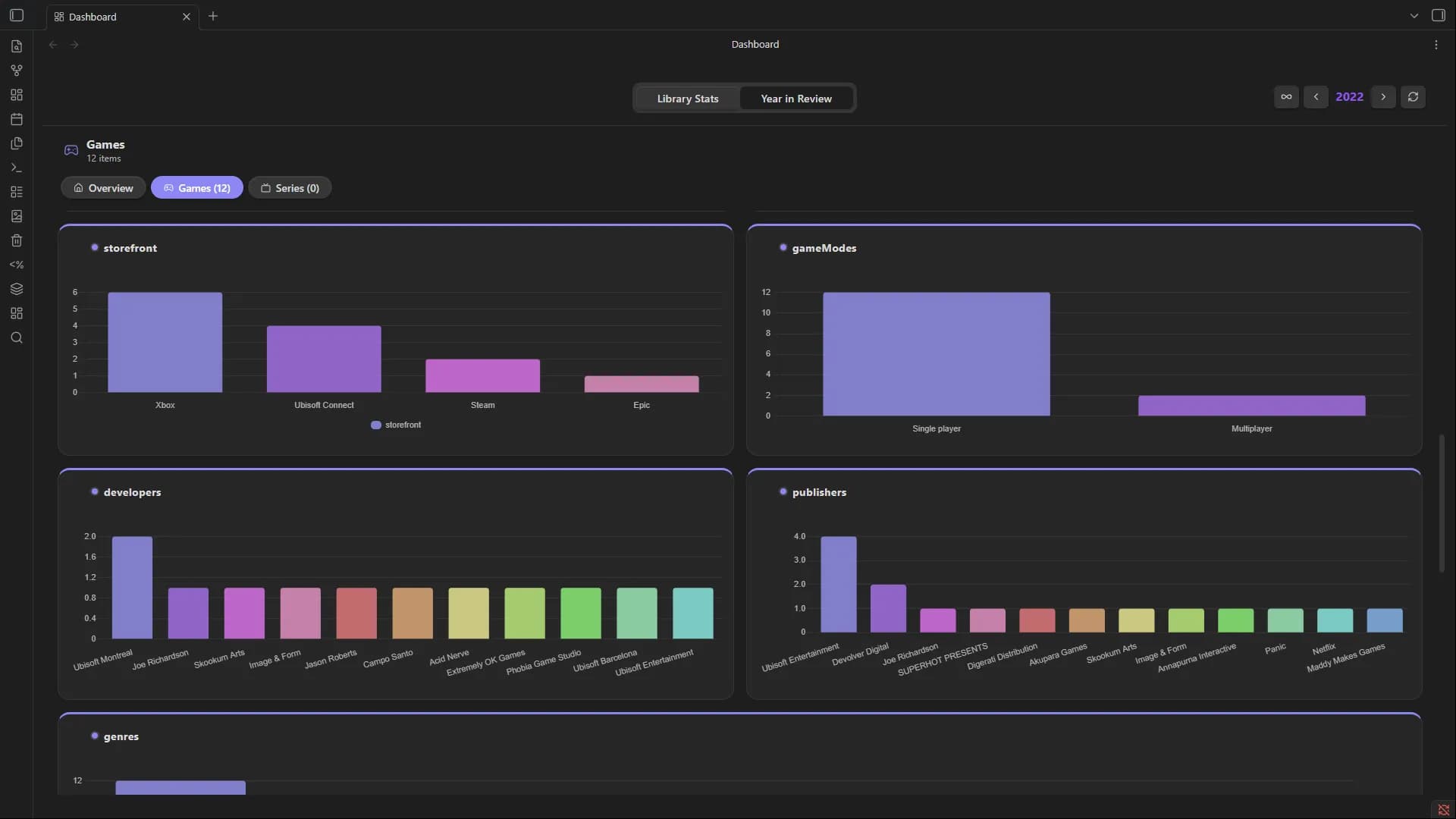Go to previous year with left chevron
Viewport: 1456px width, 819px height.
[1316, 96]
